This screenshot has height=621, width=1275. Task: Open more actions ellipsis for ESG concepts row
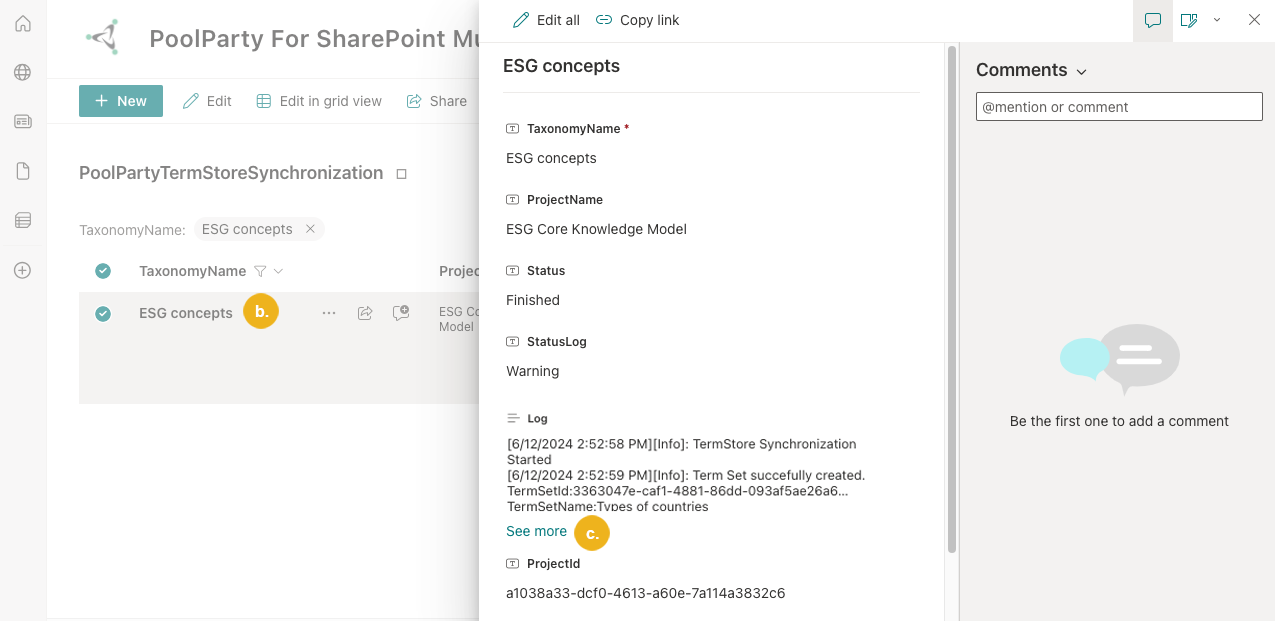[329, 313]
